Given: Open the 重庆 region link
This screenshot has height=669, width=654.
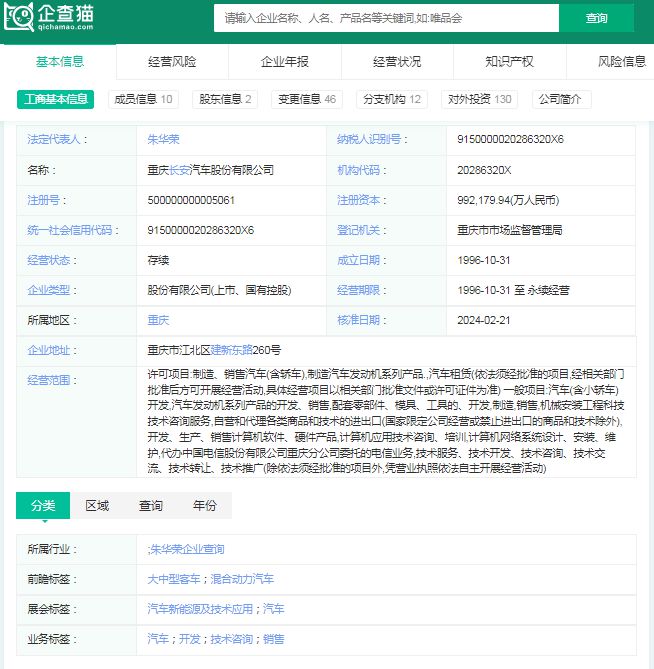Looking at the screenshot, I should 158,320.
